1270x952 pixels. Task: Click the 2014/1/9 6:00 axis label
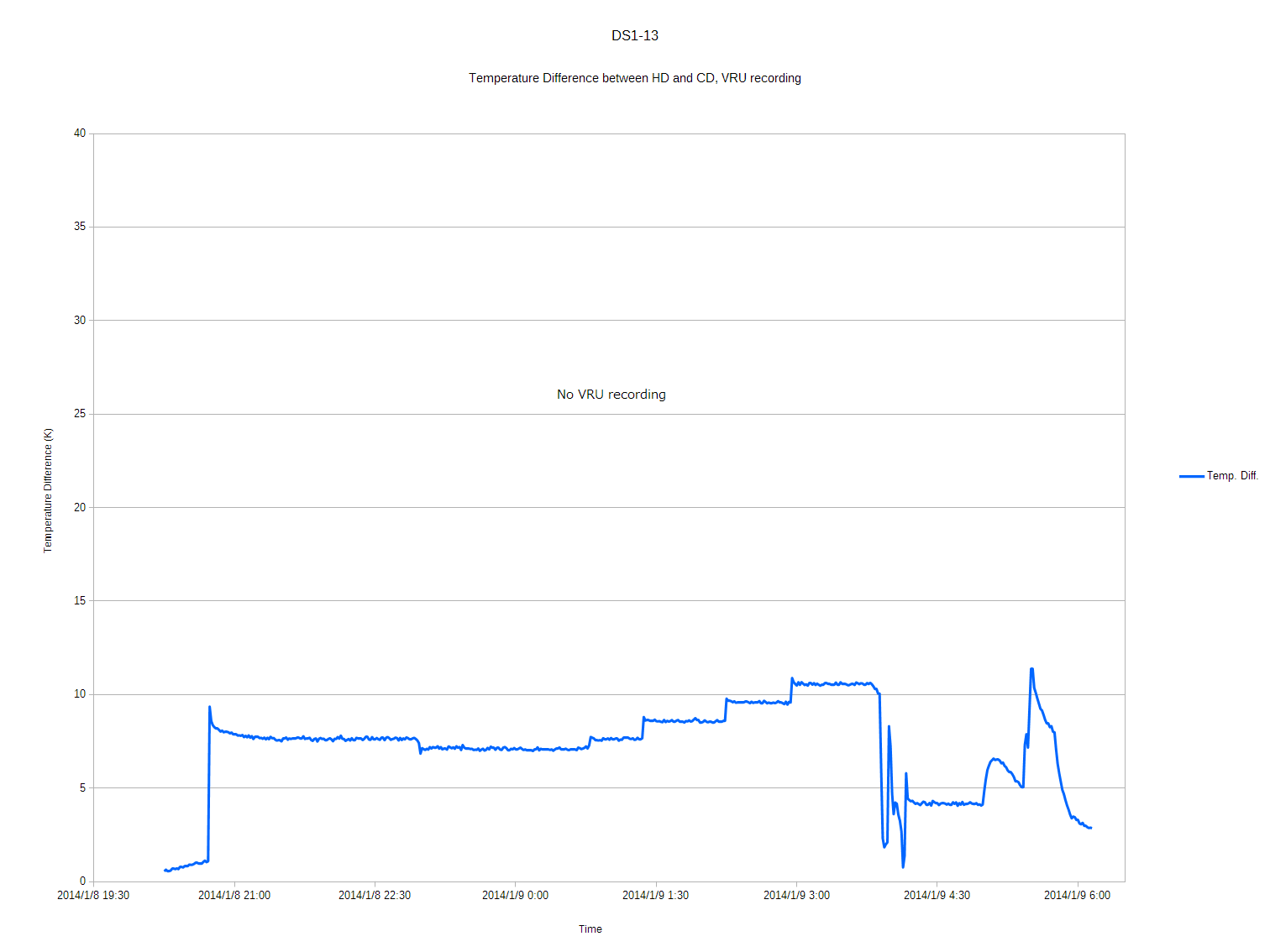(x=1077, y=896)
